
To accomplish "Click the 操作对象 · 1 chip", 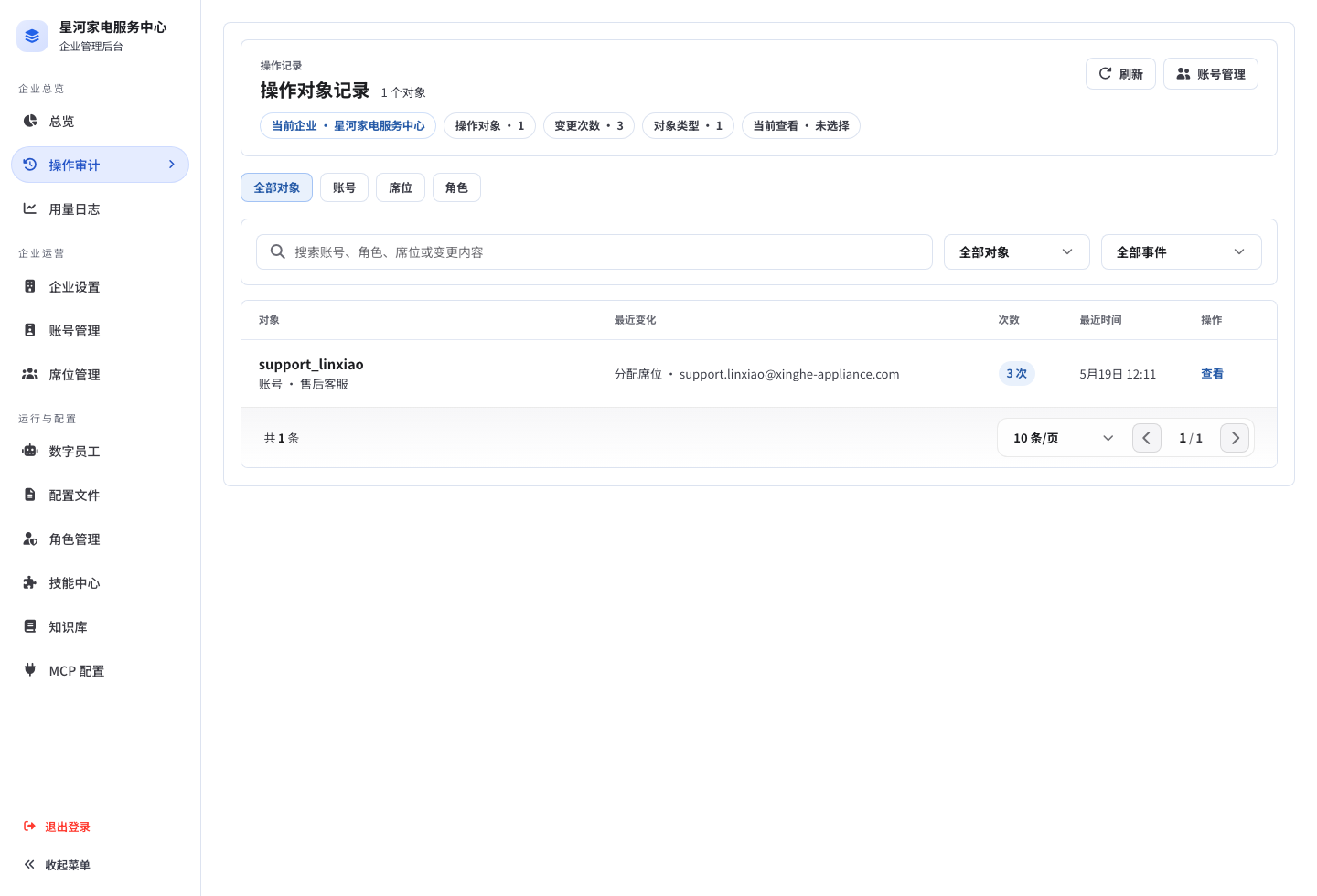I will (489, 125).
